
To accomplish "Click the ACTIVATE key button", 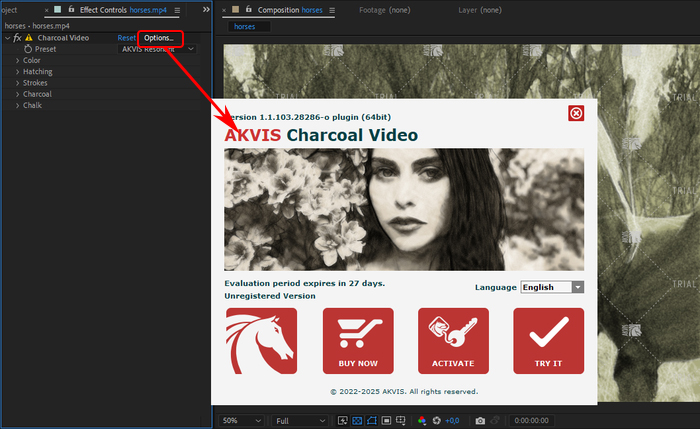I will pyautogui.click(x=453, y=341).
